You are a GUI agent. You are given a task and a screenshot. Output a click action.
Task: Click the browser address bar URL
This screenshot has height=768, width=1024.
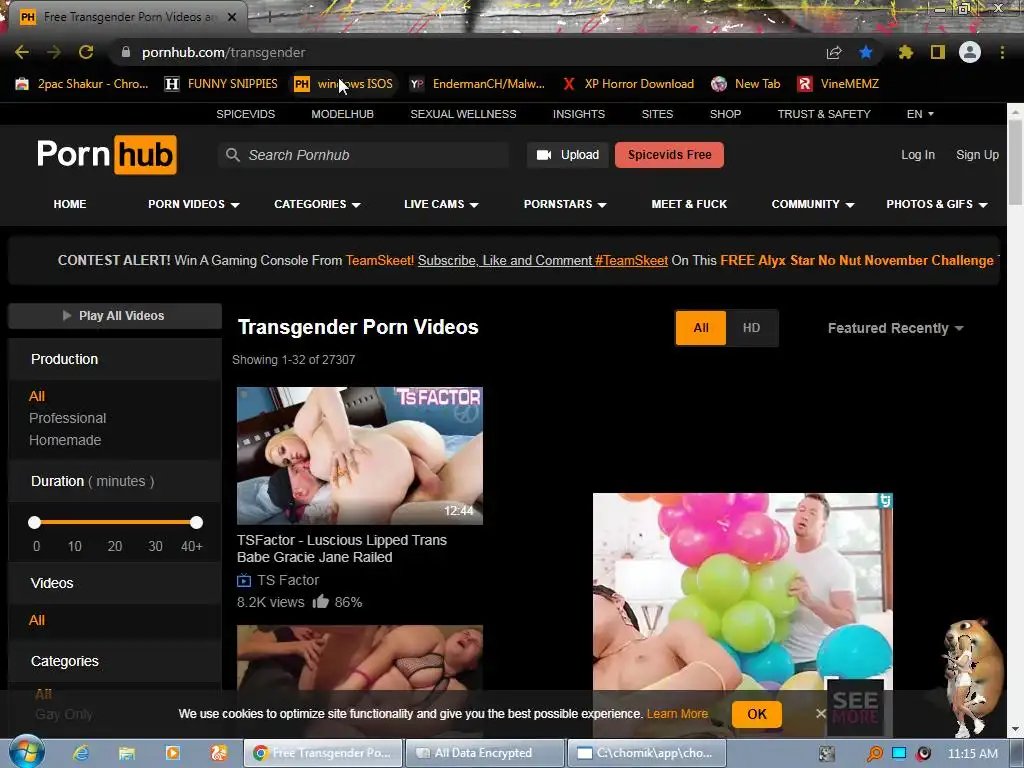[223, 52]
